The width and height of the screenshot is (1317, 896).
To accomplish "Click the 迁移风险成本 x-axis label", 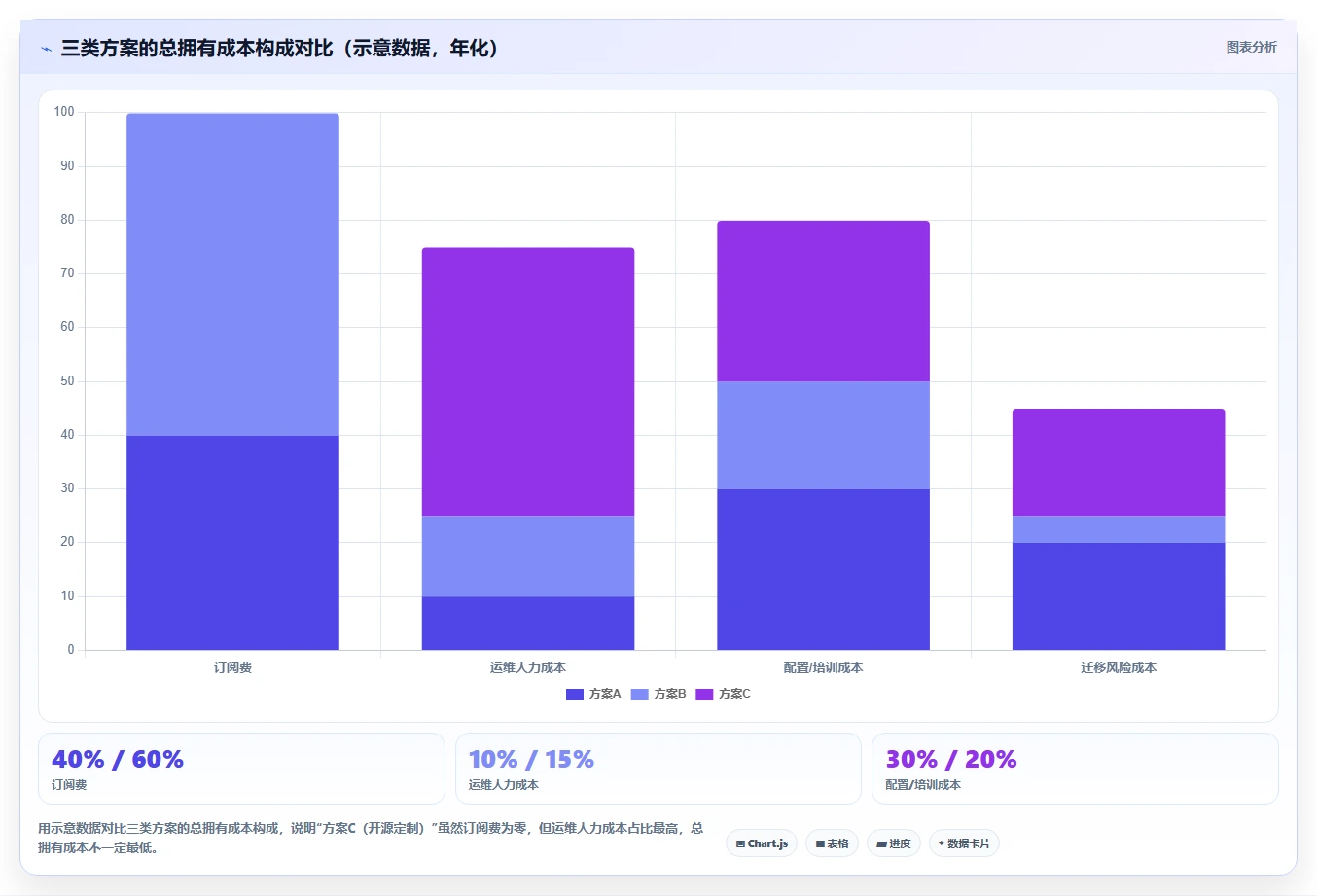I will [1119, 667].
